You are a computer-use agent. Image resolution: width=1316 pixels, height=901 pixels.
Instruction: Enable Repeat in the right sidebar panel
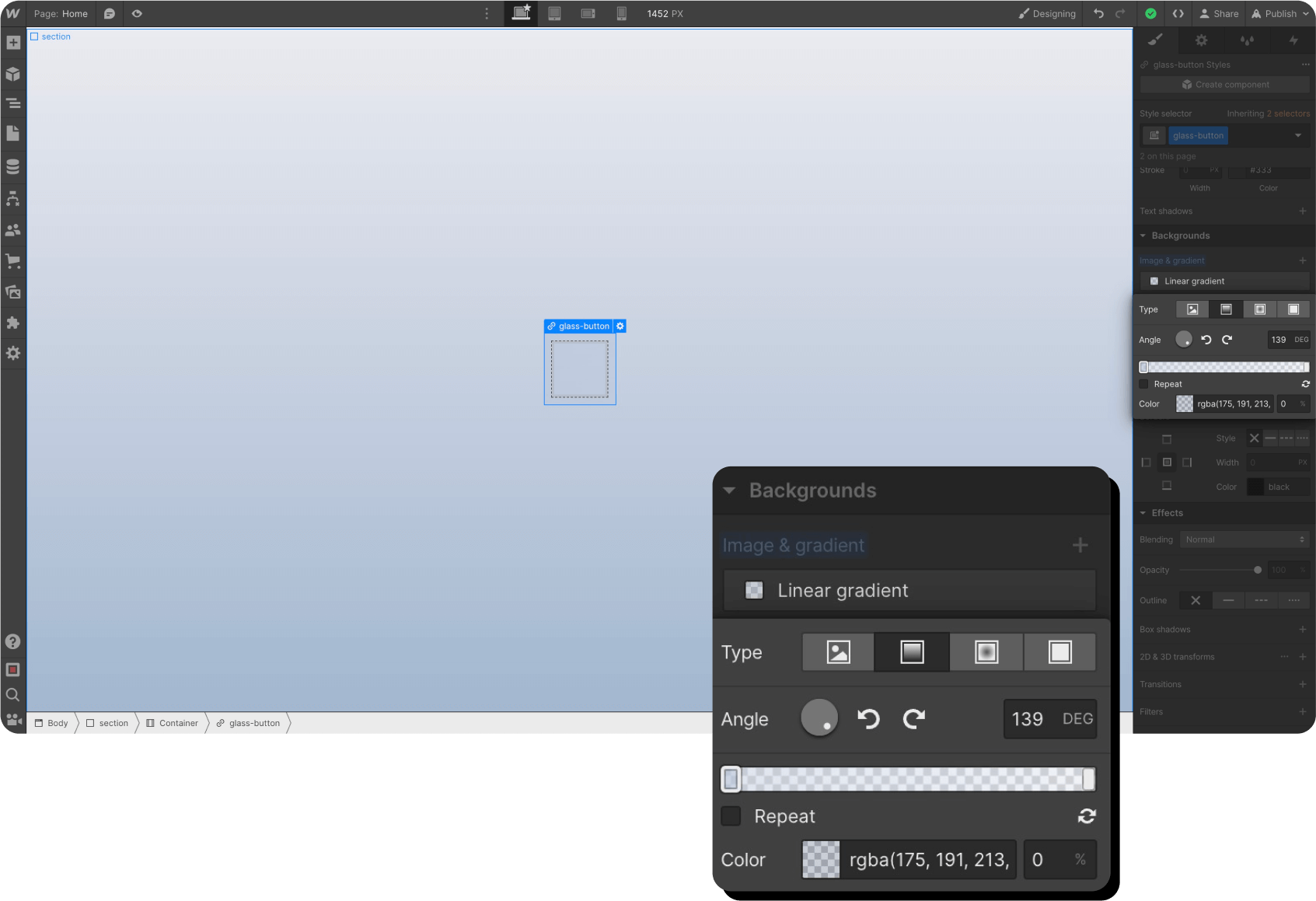click(x=1143, y=383)
